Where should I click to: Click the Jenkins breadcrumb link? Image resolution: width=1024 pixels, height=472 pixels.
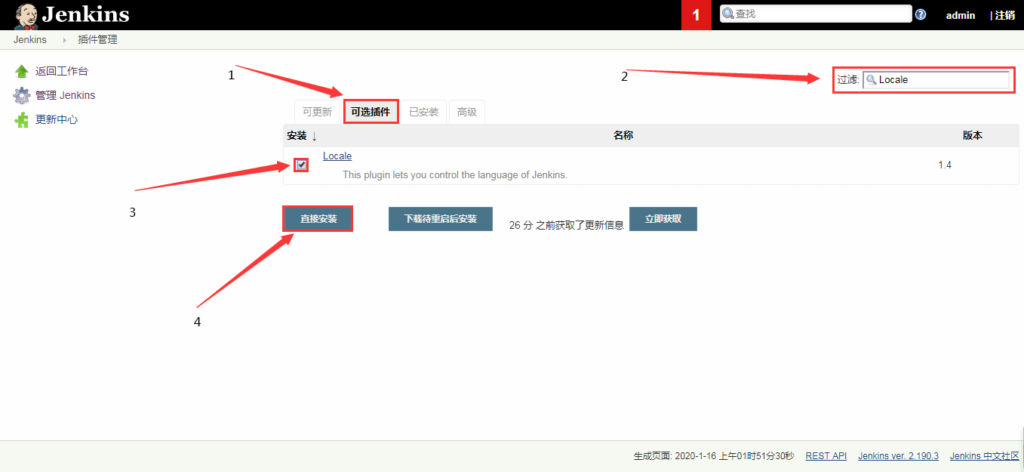click(29, 40)
